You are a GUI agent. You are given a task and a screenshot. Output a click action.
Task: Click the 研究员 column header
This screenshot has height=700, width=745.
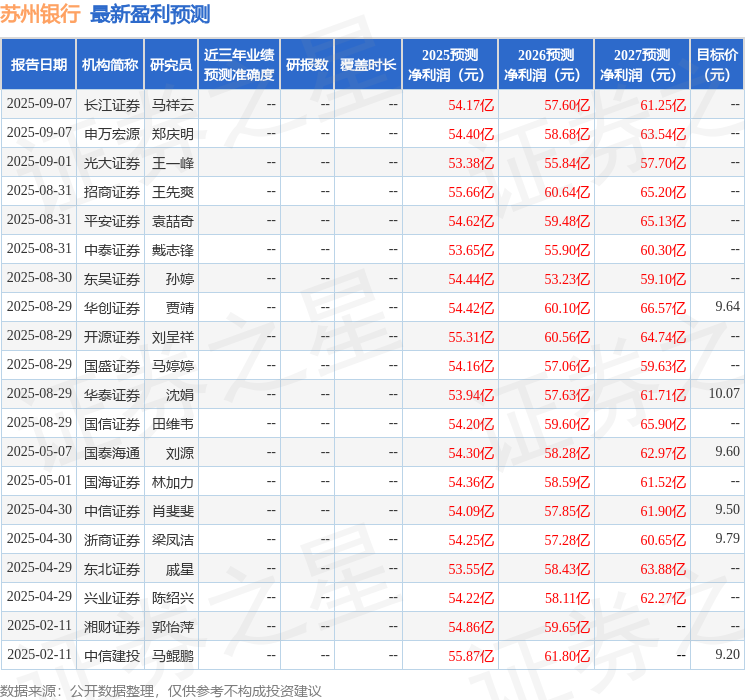[x=171, y=65]
